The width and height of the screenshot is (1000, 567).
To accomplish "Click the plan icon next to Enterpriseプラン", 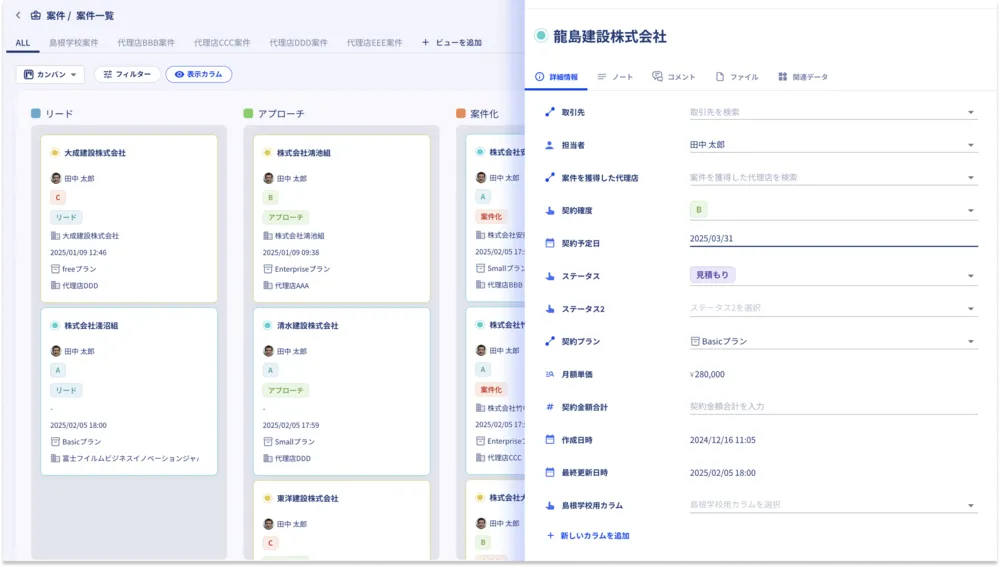I will pyautogui.click(x=268, y=269).
